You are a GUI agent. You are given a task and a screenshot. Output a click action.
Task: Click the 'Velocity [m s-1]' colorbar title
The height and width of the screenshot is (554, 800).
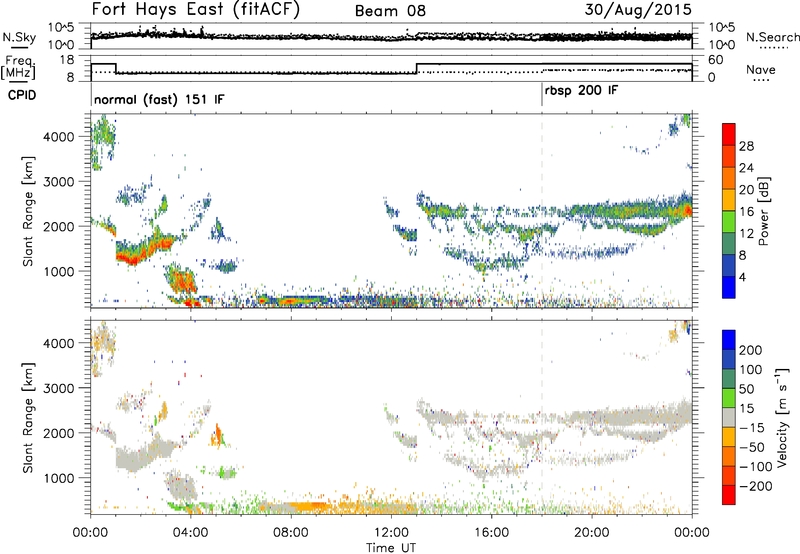tap(782, 417)
